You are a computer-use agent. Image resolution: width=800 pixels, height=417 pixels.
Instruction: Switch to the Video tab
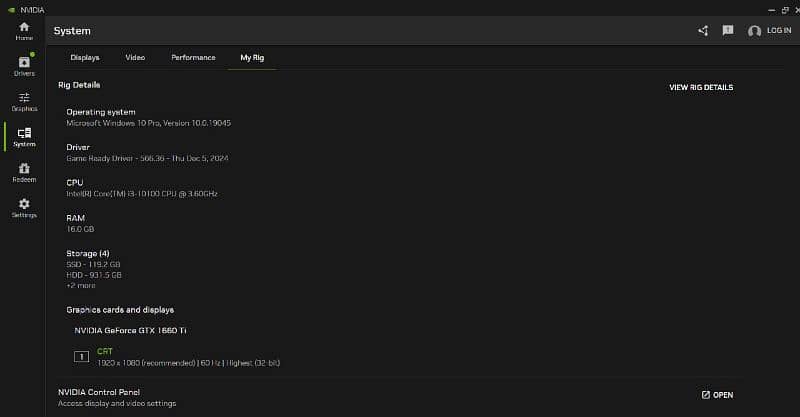click(135, 58)
